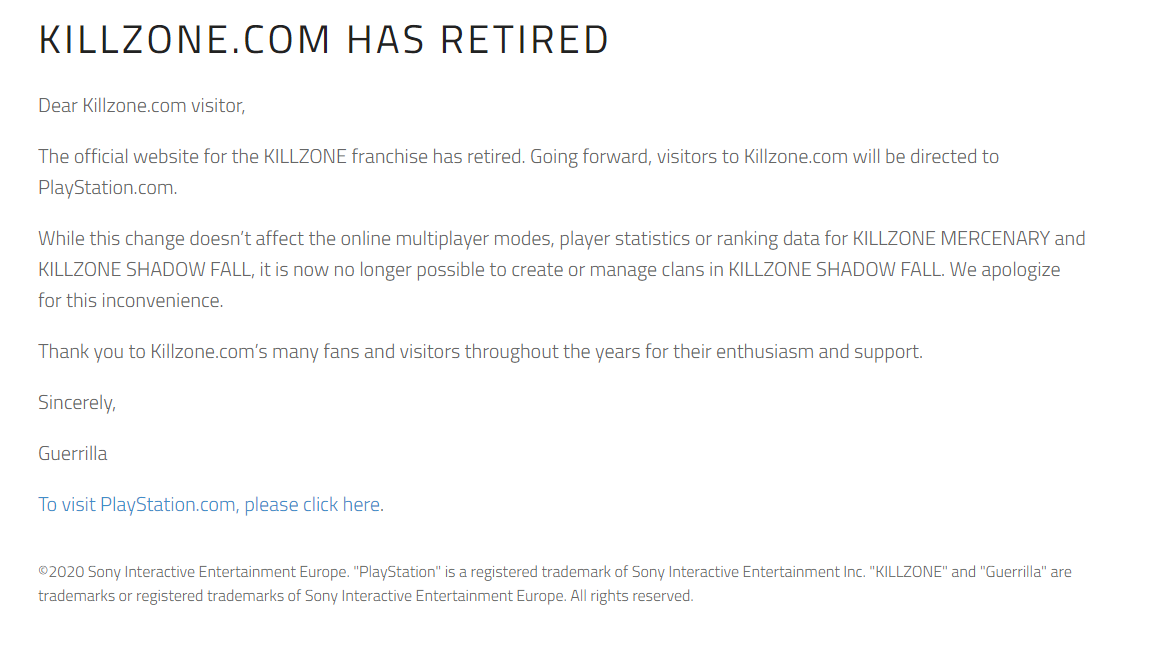Viewport: 1172px width, 655px height.
Task: Click the 'Dear Killzone.com visitor,' greeting line
Action: [141, 105]
